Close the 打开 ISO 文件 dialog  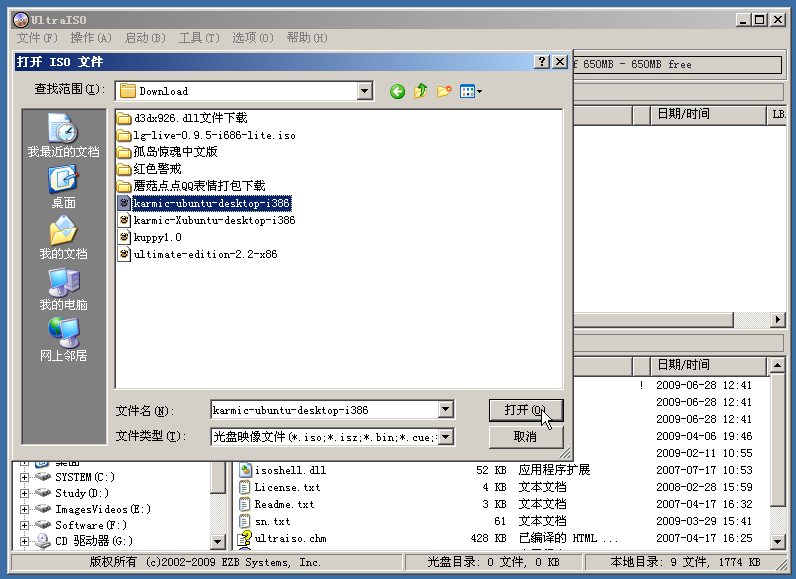(560, 62)
